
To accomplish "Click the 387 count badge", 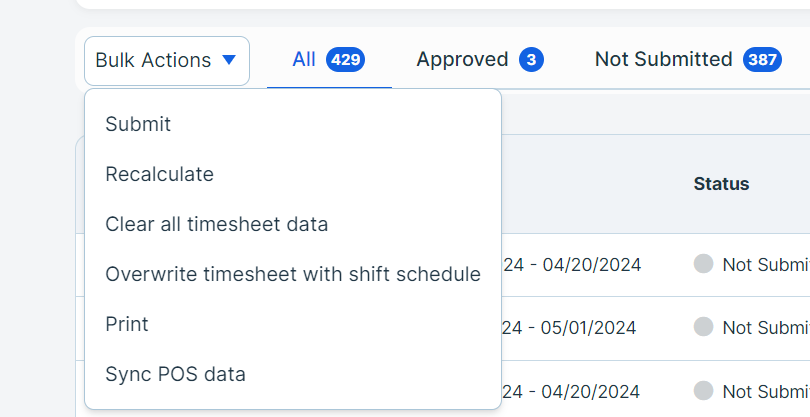I will coord(762,60).
